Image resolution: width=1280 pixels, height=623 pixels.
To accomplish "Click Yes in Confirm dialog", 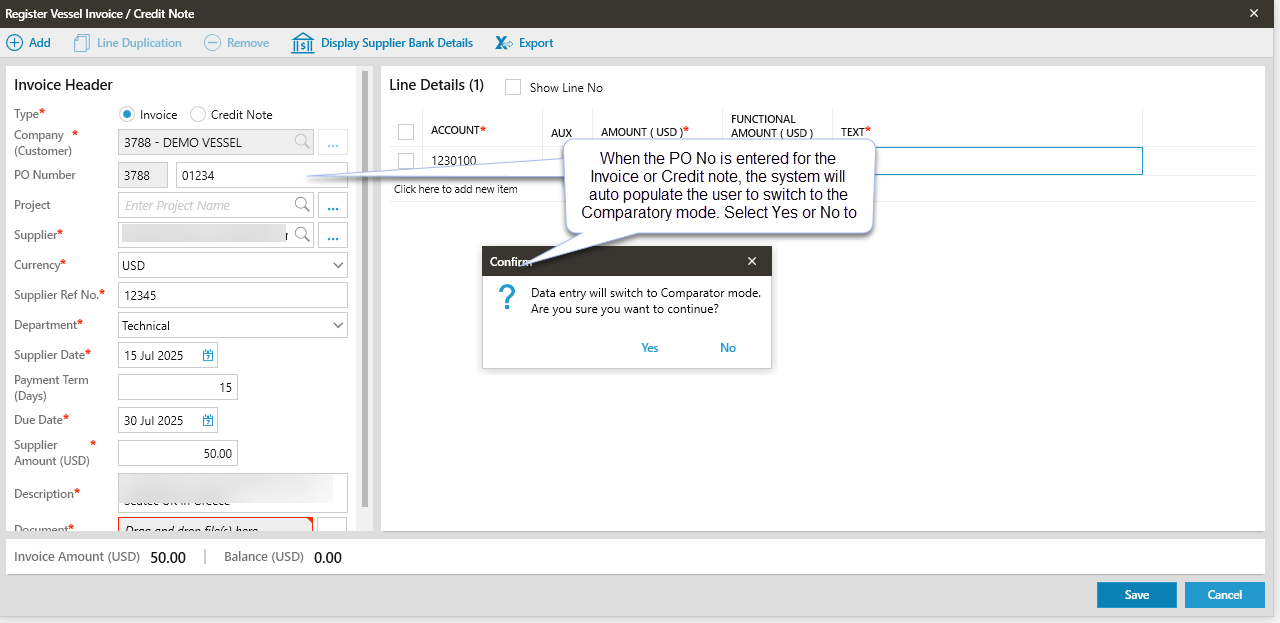I will (650, 348).
